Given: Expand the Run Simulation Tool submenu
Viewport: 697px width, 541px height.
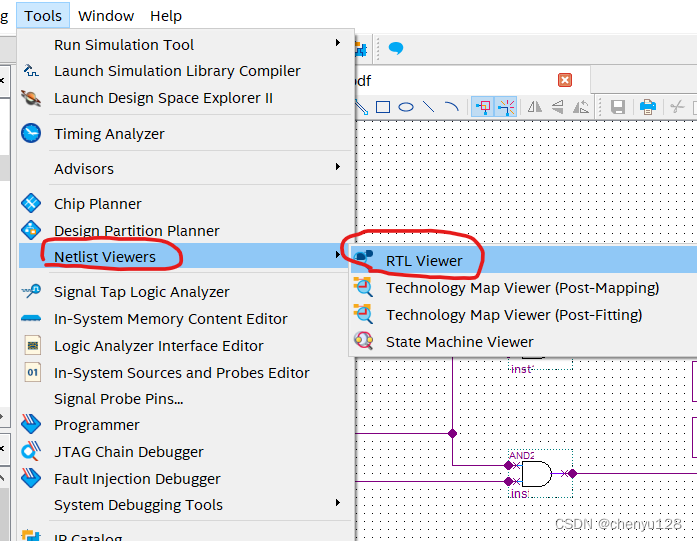Looking at the screenshot, I should tap(186, 44).
